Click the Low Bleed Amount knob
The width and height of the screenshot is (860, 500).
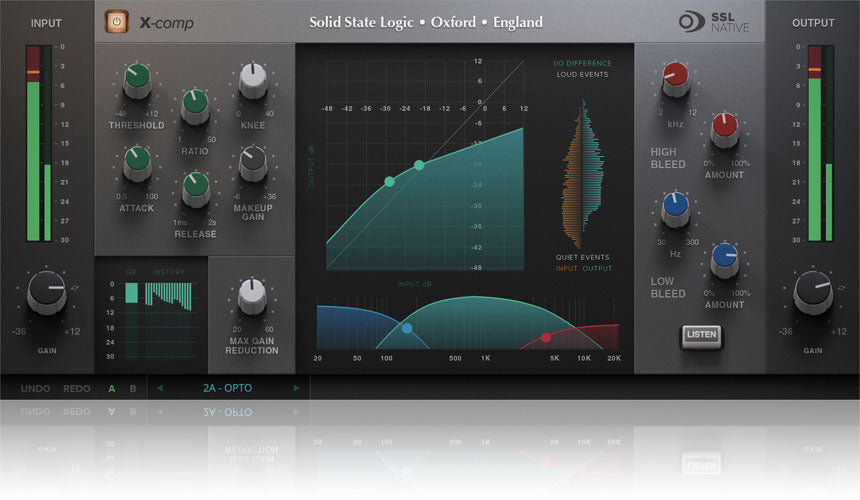(725, 260)
